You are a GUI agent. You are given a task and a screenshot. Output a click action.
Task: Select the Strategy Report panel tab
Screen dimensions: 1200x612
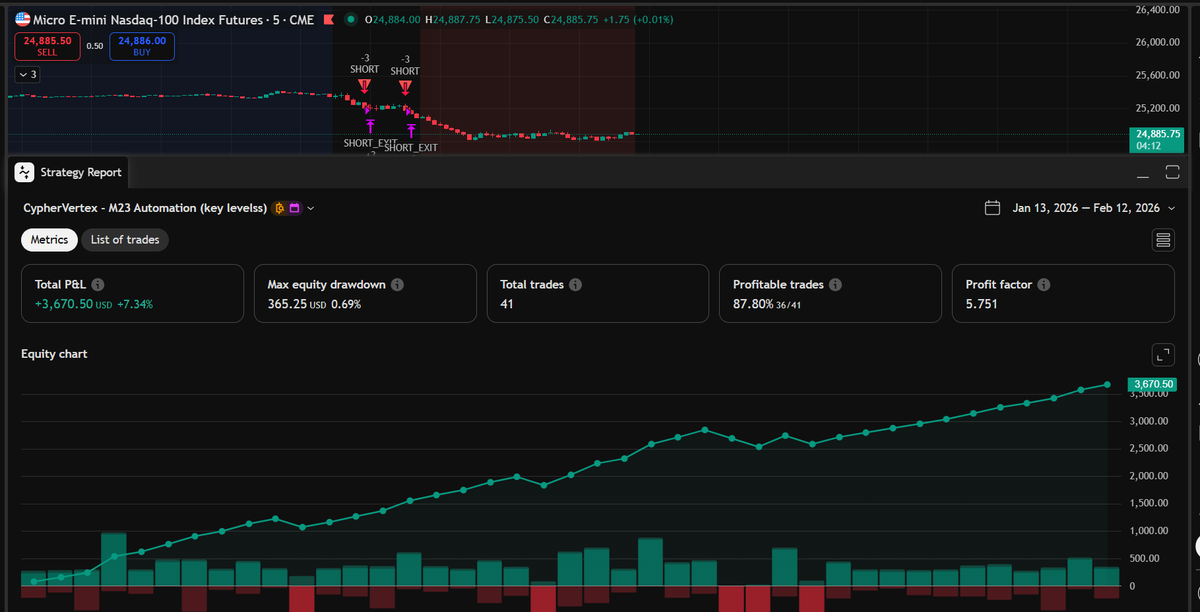point(68,172)
